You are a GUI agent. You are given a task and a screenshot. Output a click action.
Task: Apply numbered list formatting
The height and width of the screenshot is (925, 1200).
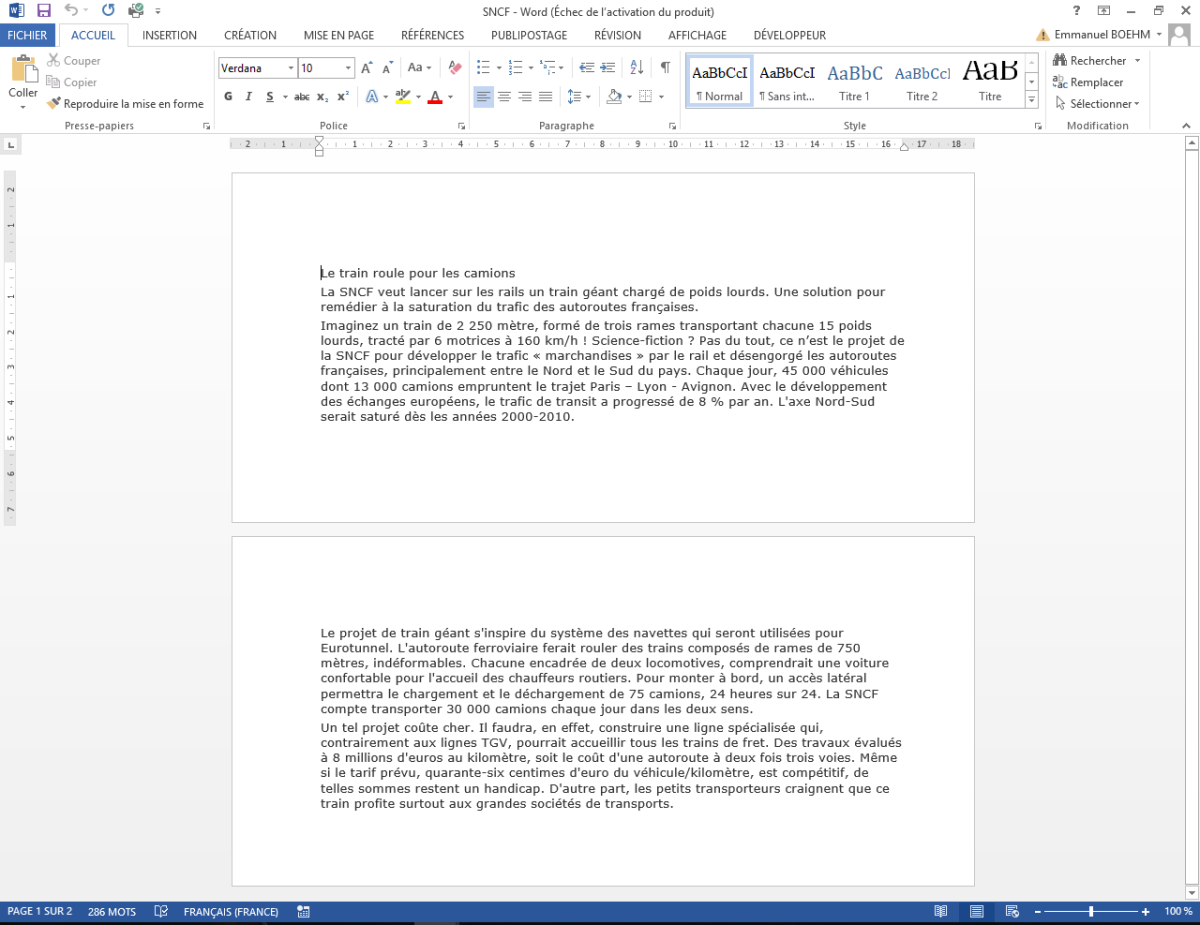tap(516, 68)
